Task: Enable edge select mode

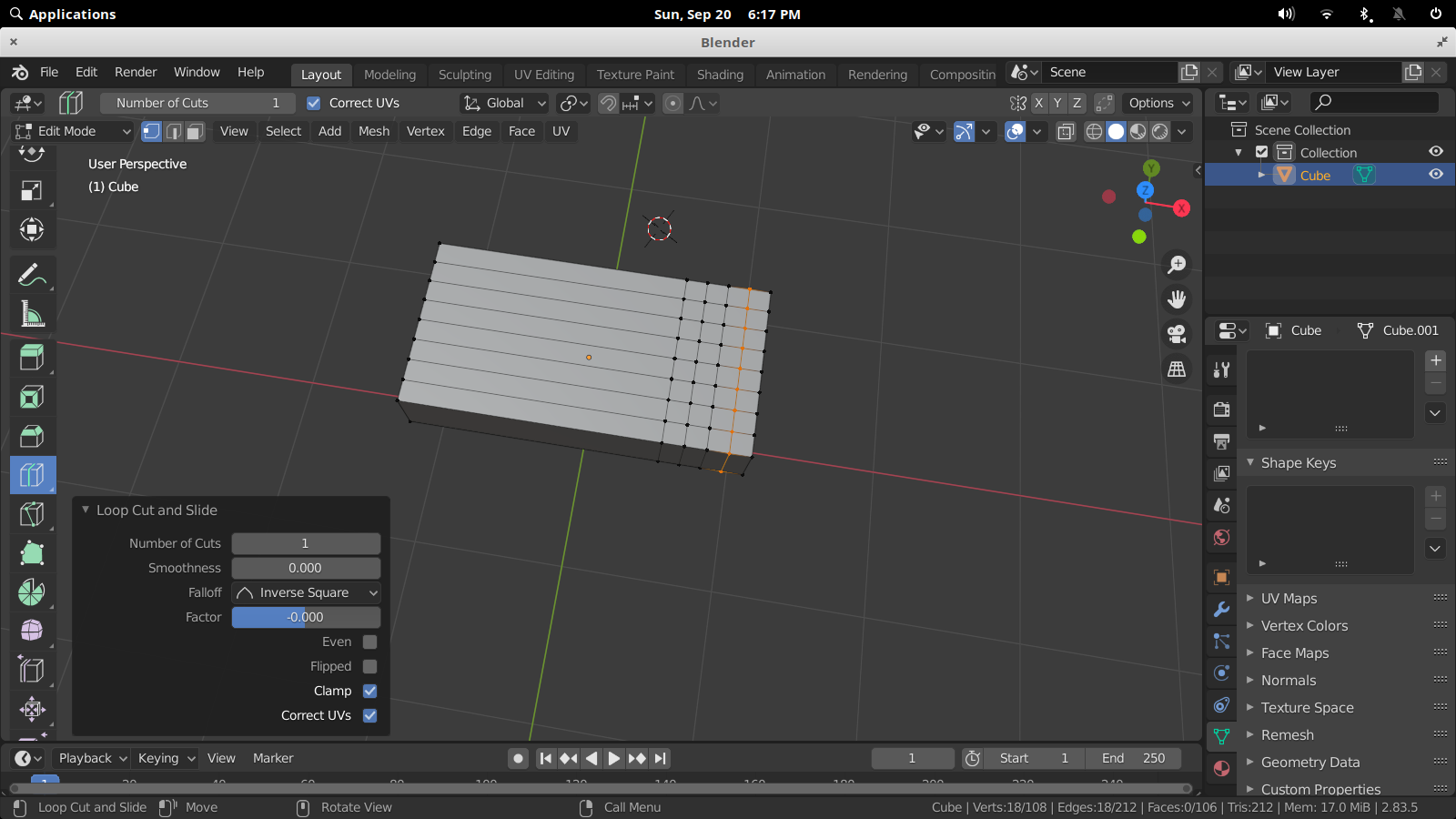Action: (x=173, y=131)
